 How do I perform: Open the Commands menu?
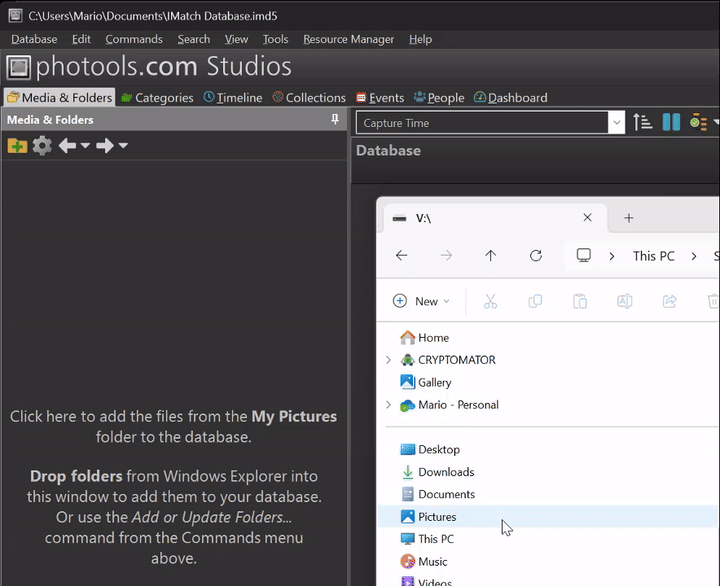point(134,39)
